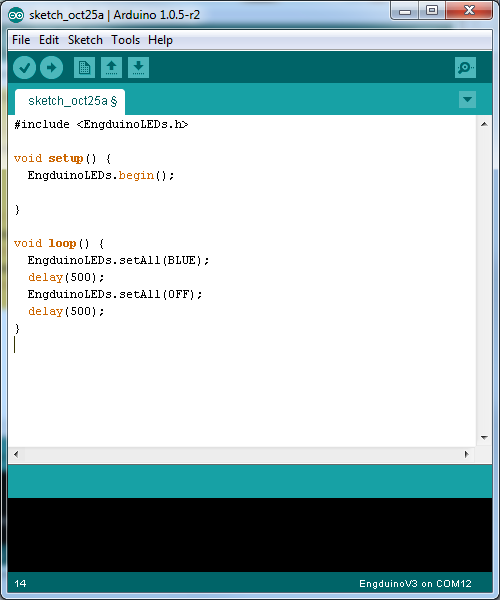
Task: Click the horizontal scrollbar left arrow
Action: tap(16, 454)
